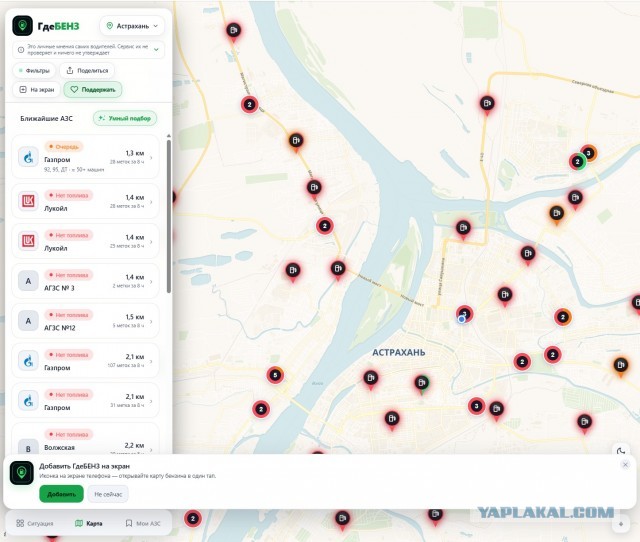Close the add-to-screen banner

[x=625, y=464]
